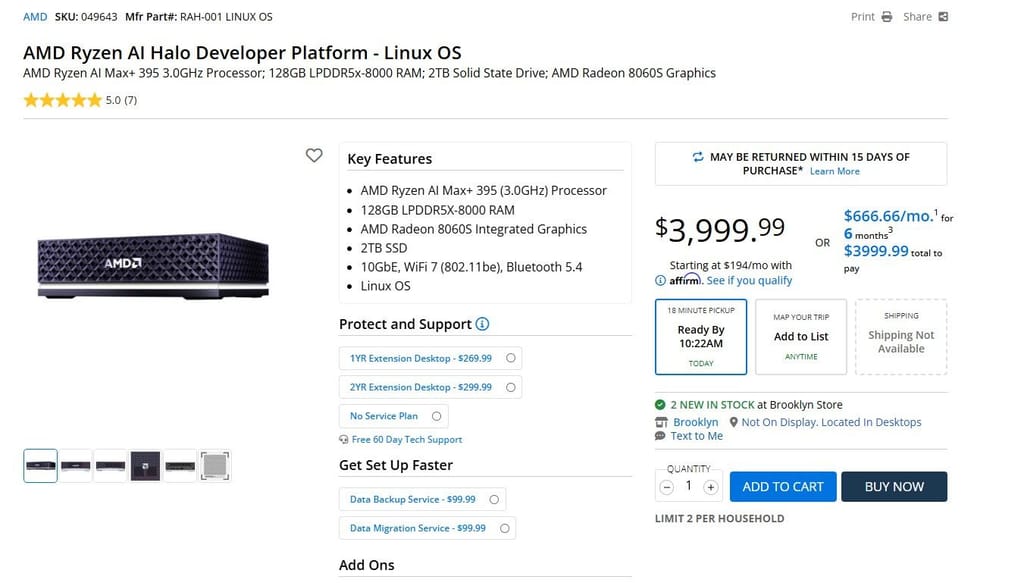Select Data Migration Service $99.99

pos(427,528)
